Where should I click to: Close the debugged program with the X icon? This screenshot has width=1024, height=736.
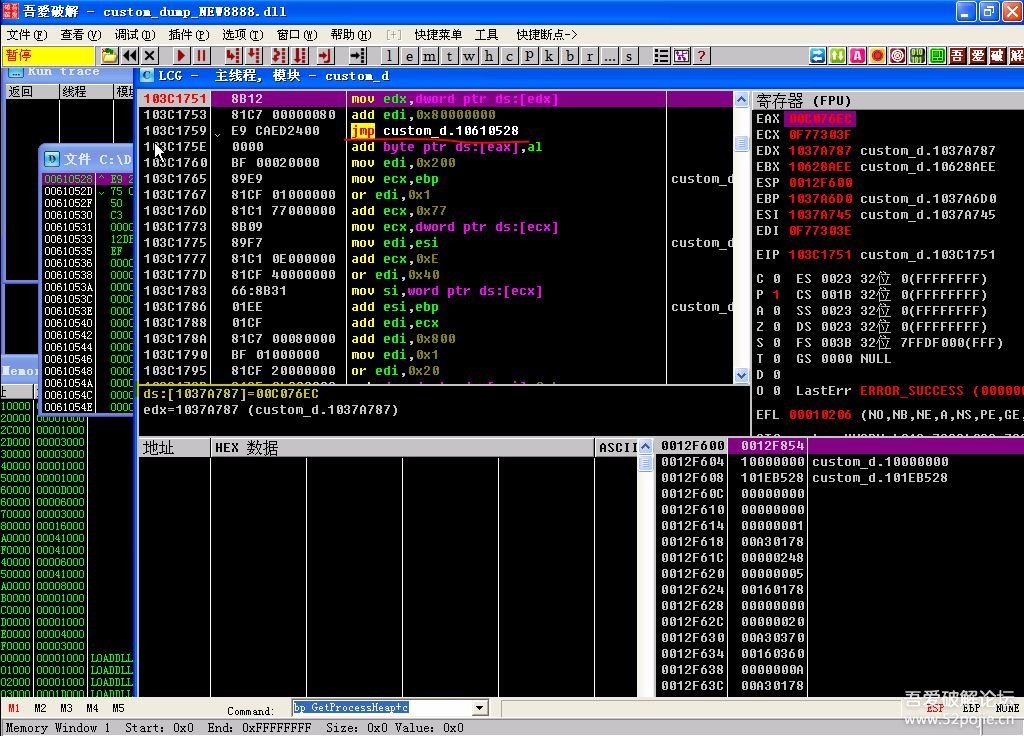point(150,56)
